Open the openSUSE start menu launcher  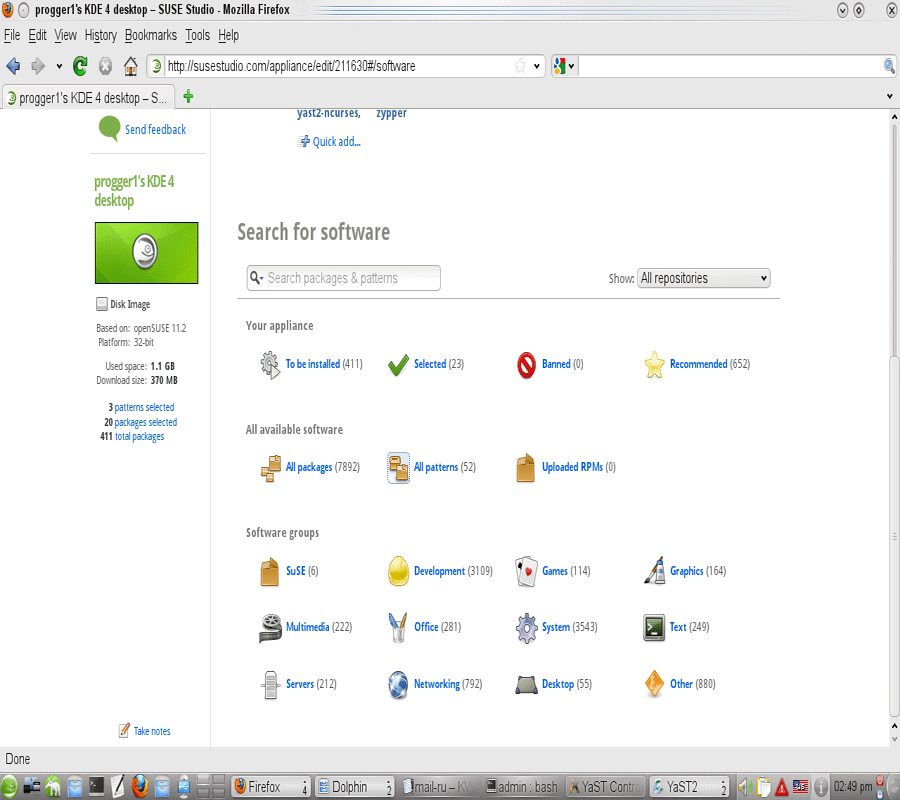coord(9,787)
